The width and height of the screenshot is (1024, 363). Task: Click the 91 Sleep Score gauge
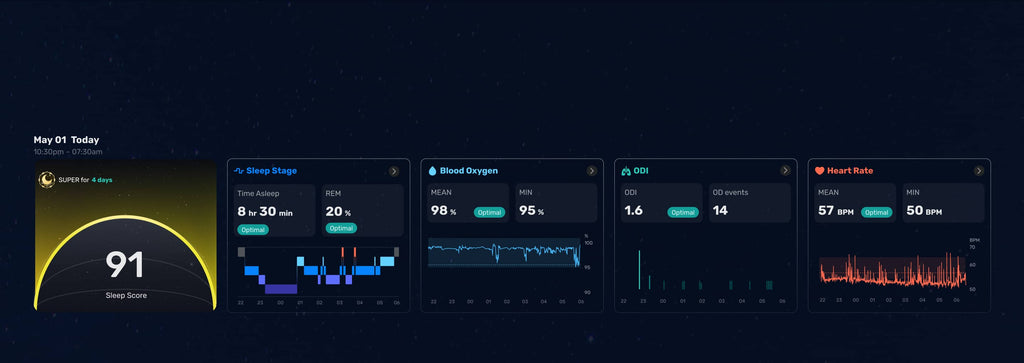tap(125, 262)
